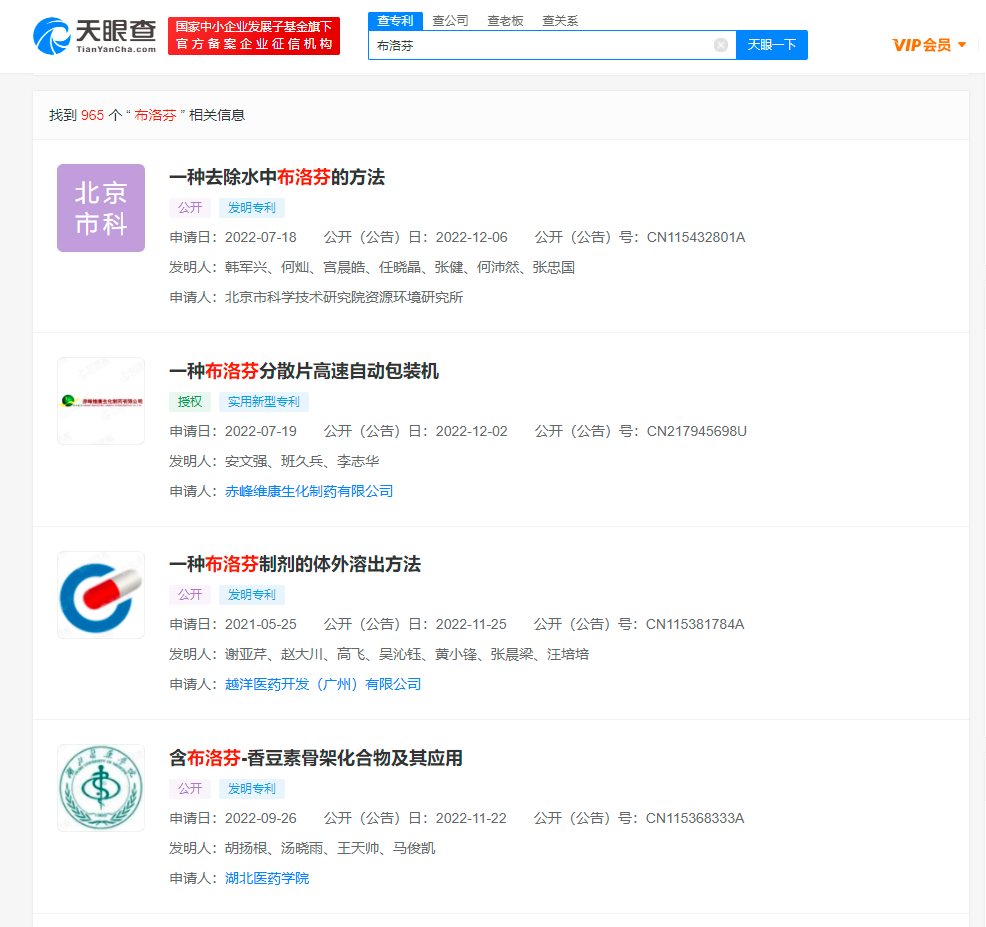Click the capsule logo beside 越洋医药 patent
The height and width of the screenshot is (927, 986).
[100, 595]
